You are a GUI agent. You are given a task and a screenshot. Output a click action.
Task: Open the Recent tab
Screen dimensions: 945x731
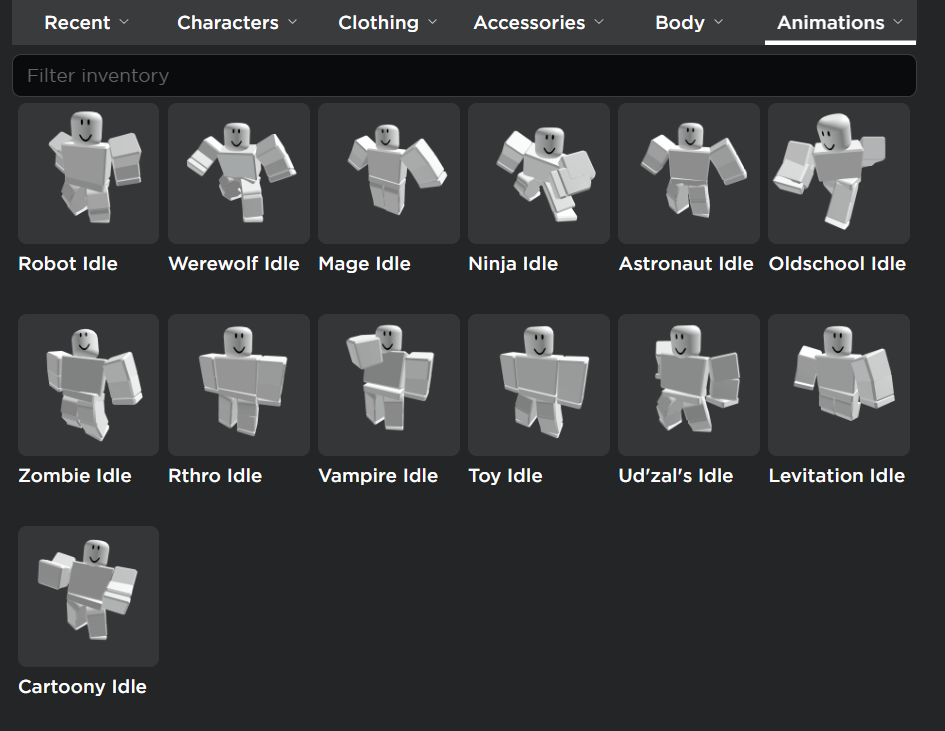click(87, 22)
